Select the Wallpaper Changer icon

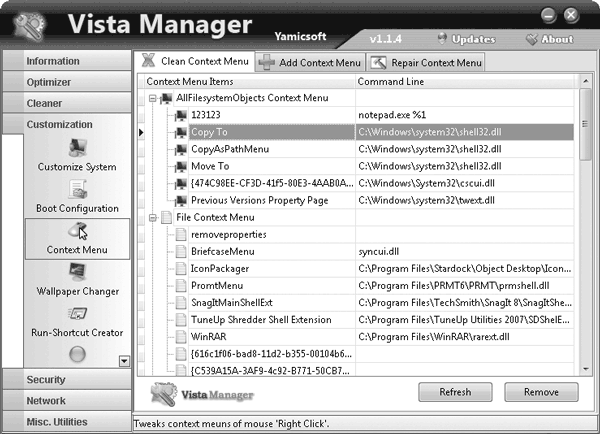click(x=77, y=272)
